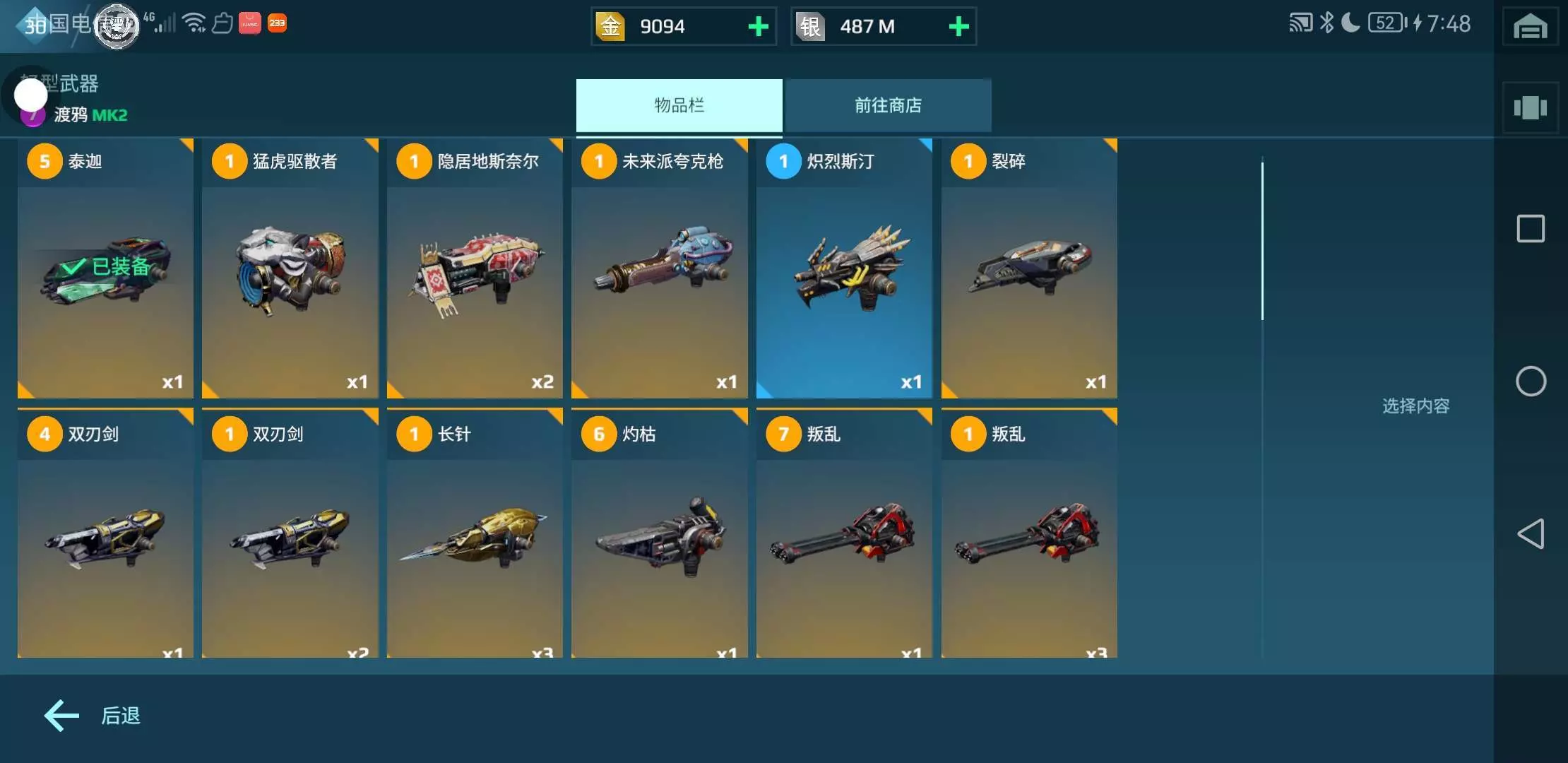Pick the 未来派夸克枪 weapon card
Viewport: 1568px width, 763px height.
(660, 268)
